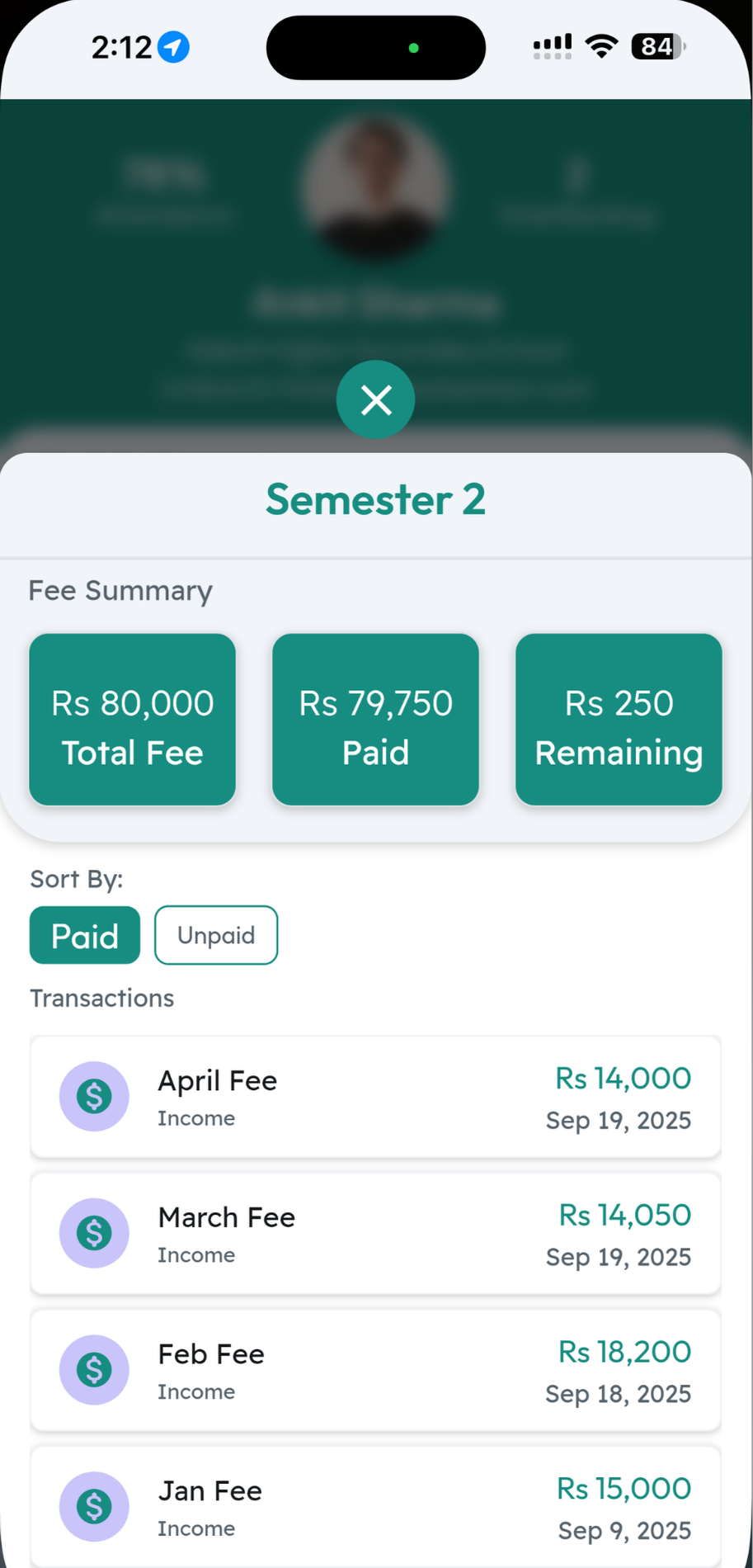Tap the Wi-Fi status icon
This screenshot has height=1568, width=753.
coord(602,46)
